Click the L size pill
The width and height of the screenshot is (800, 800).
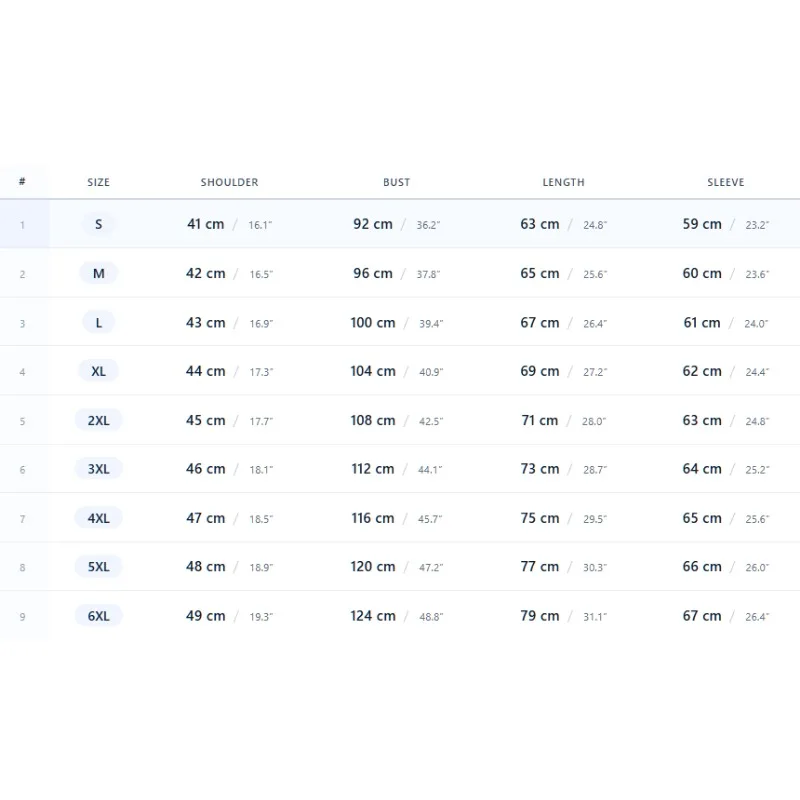pyautogui.click(x=98, y=322)
